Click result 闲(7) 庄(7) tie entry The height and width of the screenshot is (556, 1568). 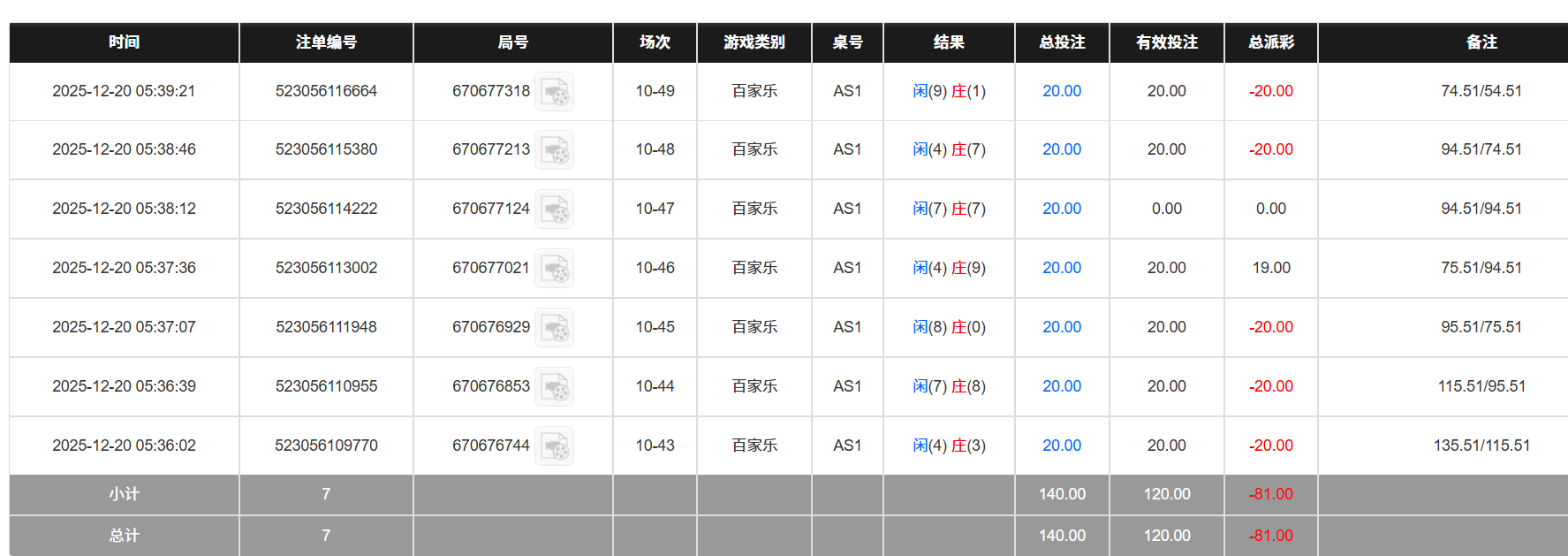click(x=949, y=209)
